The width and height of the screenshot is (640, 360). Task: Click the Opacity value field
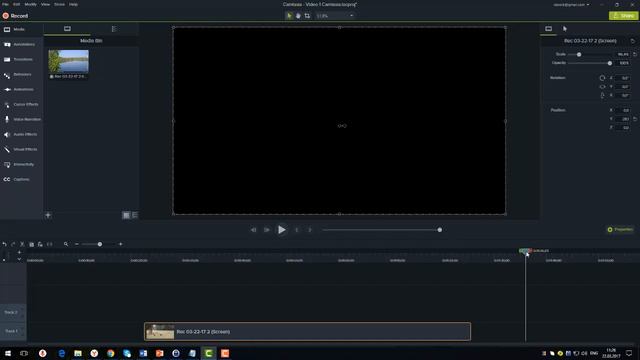point(623,63)
